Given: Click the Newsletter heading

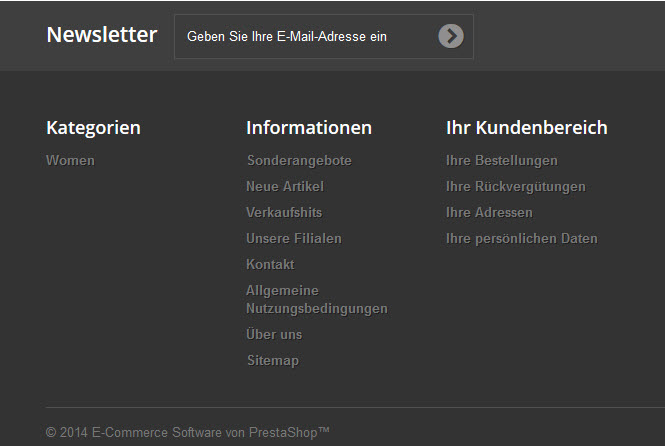Looking at the screenshot, I should coord(102,35).
